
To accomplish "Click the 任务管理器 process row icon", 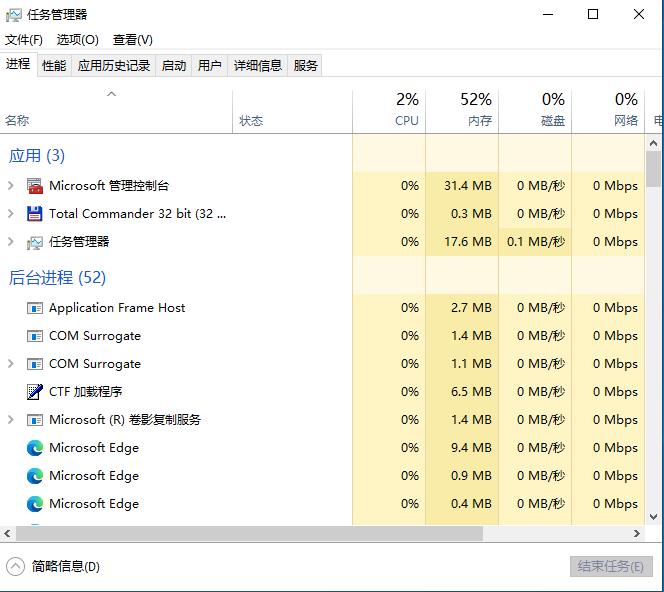I will click(x=35, y=242).
